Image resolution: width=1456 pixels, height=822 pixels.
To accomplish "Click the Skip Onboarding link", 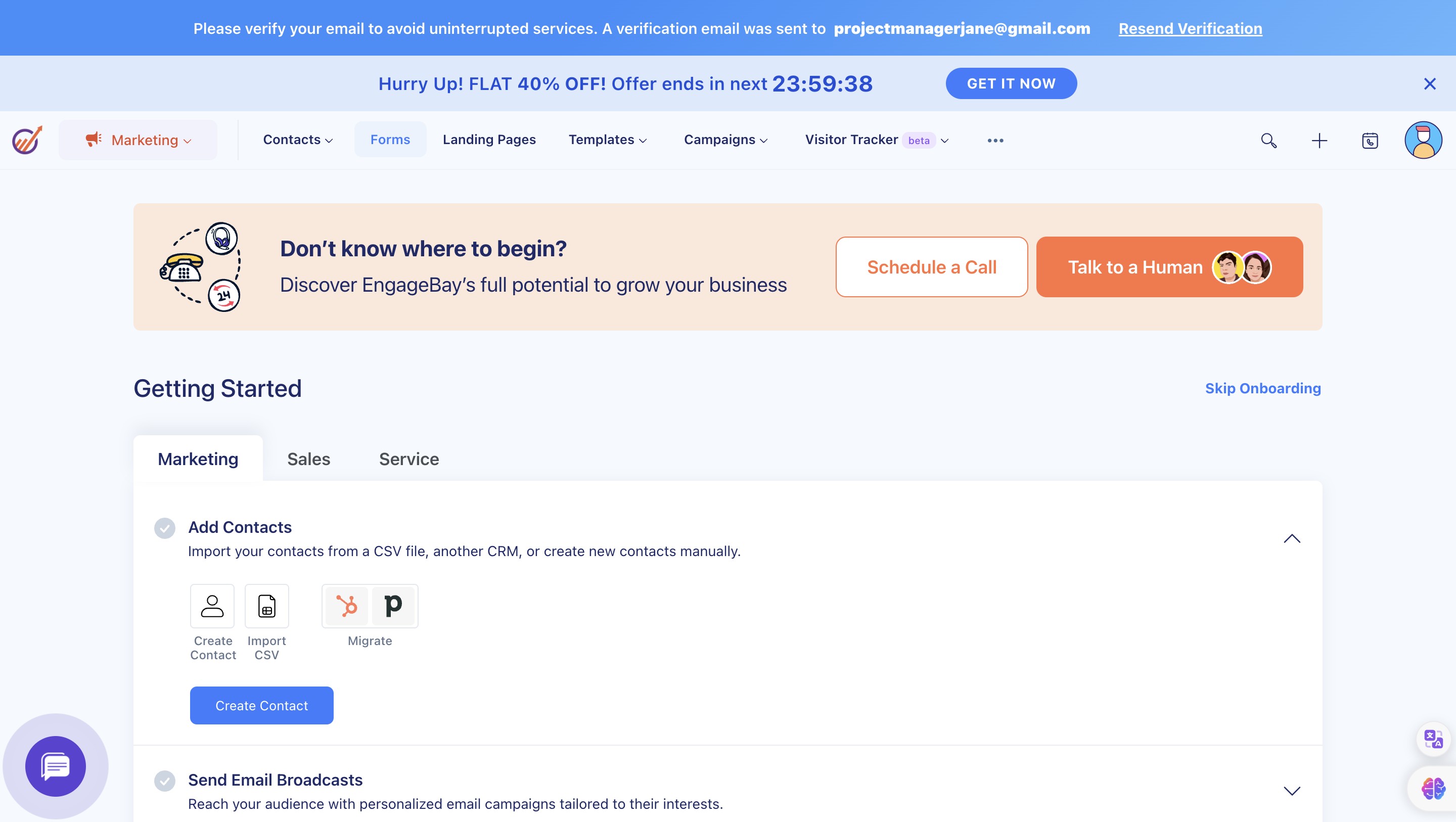I will [x=1262, y=388].
